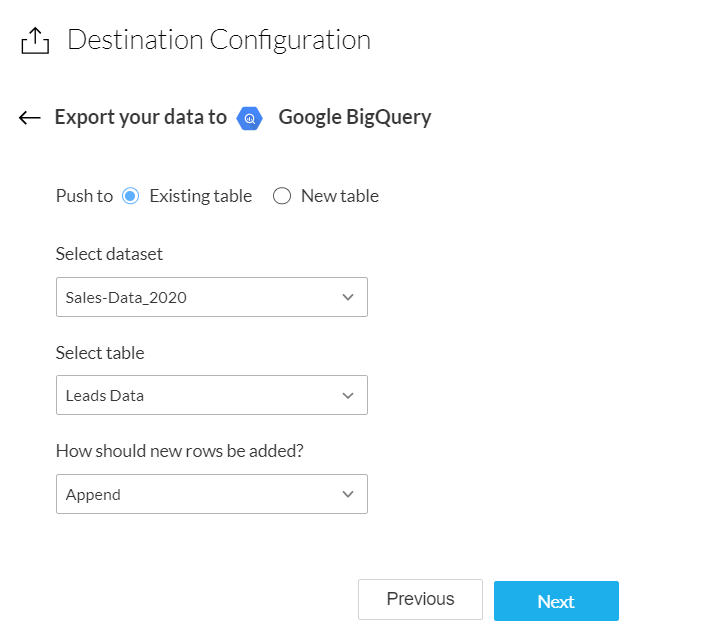Click the Google BigQuery hexagon logo

250,118
